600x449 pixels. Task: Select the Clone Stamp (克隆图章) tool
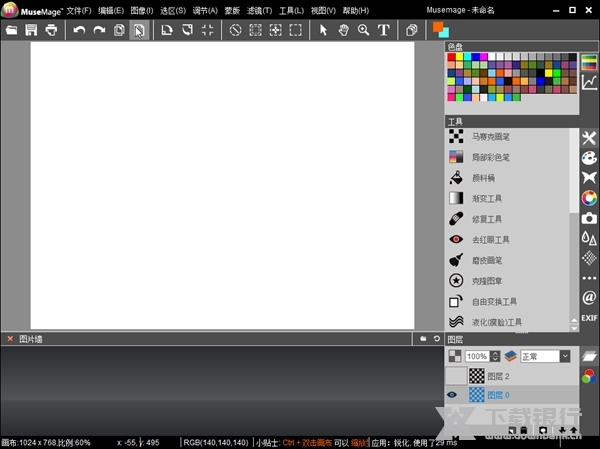487,281
